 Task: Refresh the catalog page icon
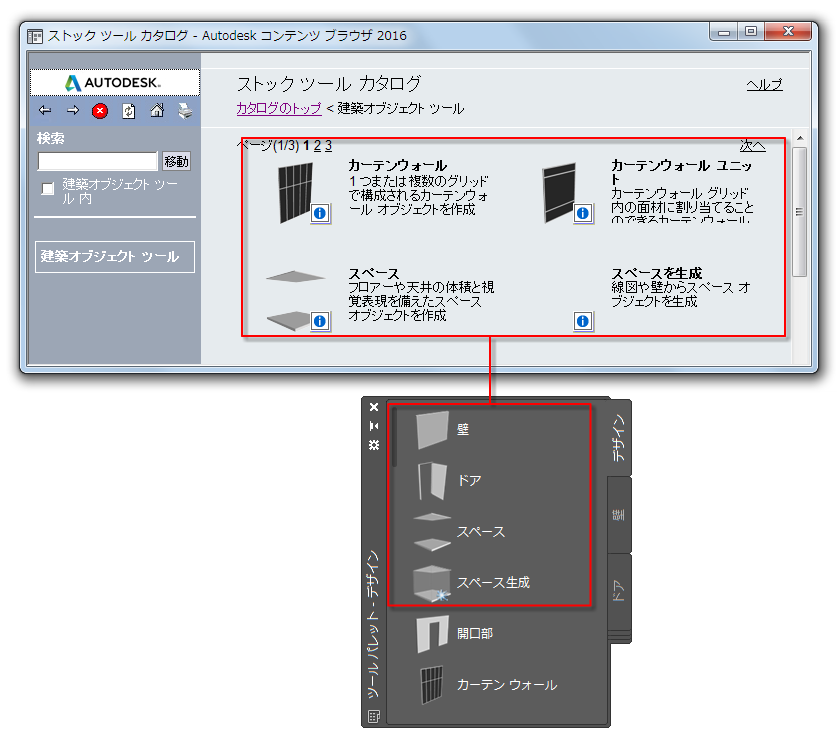(129, 111)
